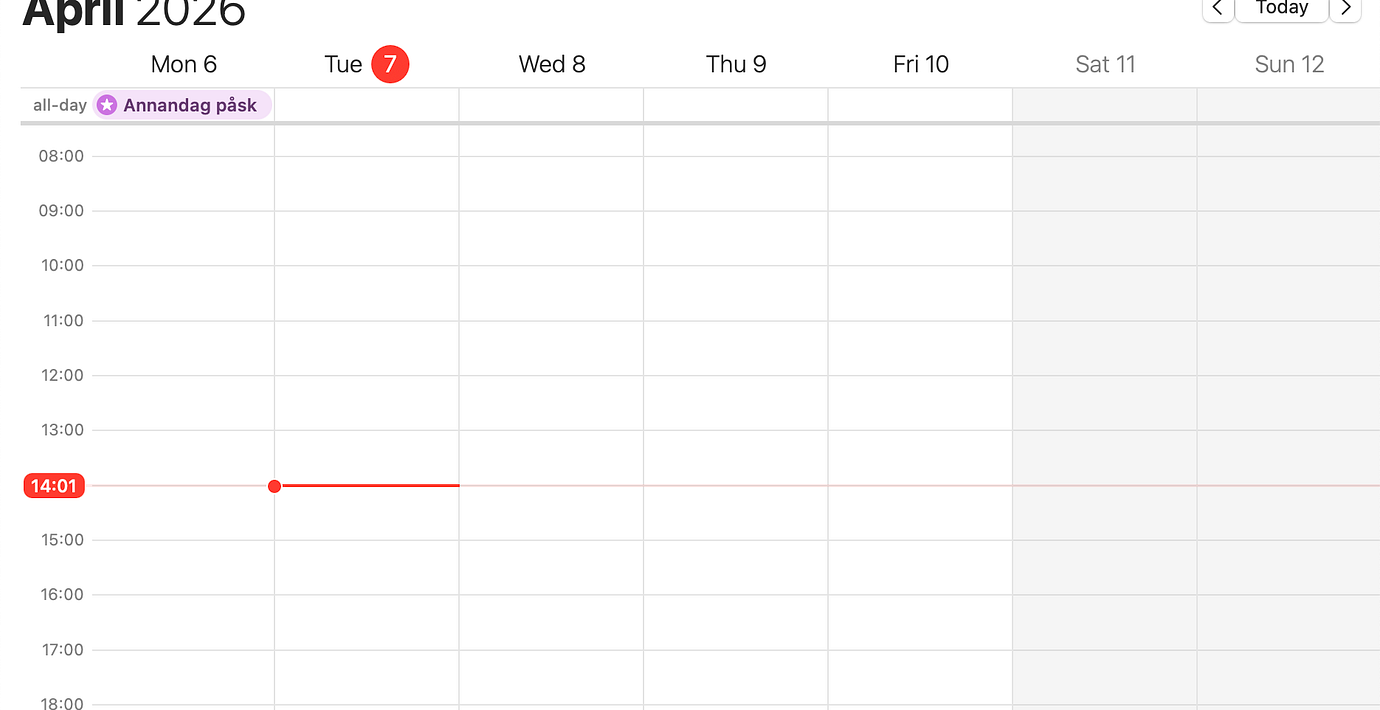
Task: Click the 08:00 time label
Action: pyautogui.click(x=60, y=156)
